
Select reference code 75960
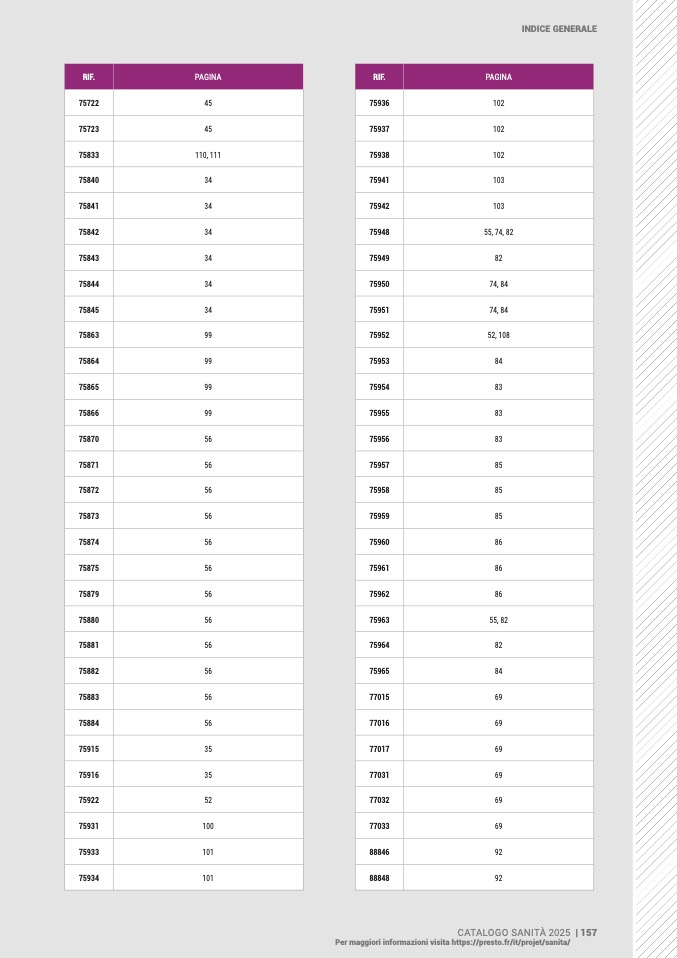click(x=379, y=542)
